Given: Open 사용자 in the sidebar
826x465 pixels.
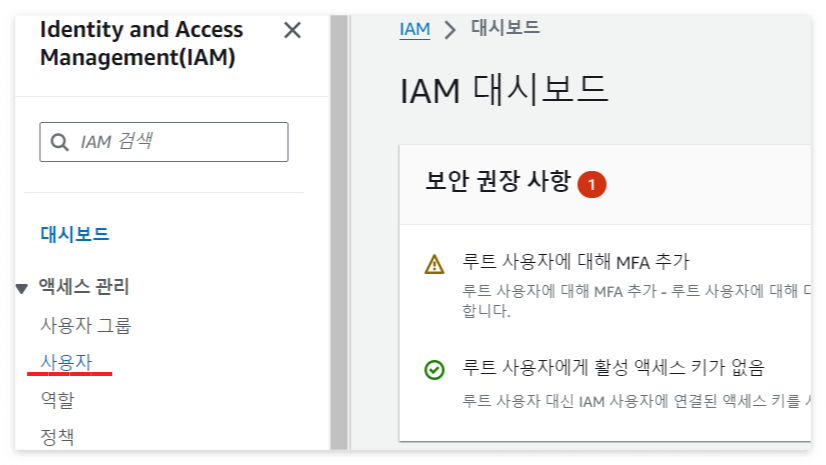Looking at the screenshot, I should (x=66, y=362).
